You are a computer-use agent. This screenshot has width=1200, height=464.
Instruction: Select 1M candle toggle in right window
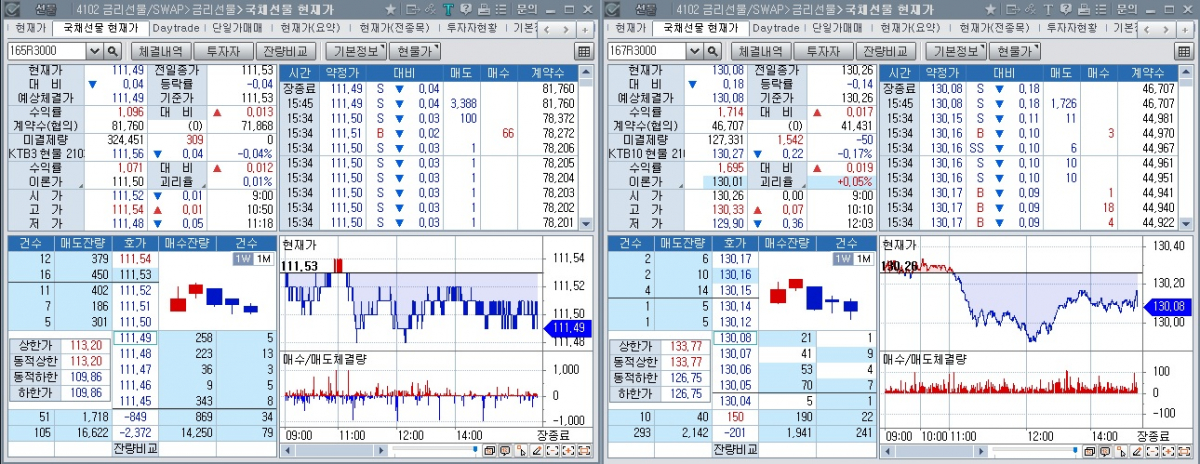[x=863, y=259]
